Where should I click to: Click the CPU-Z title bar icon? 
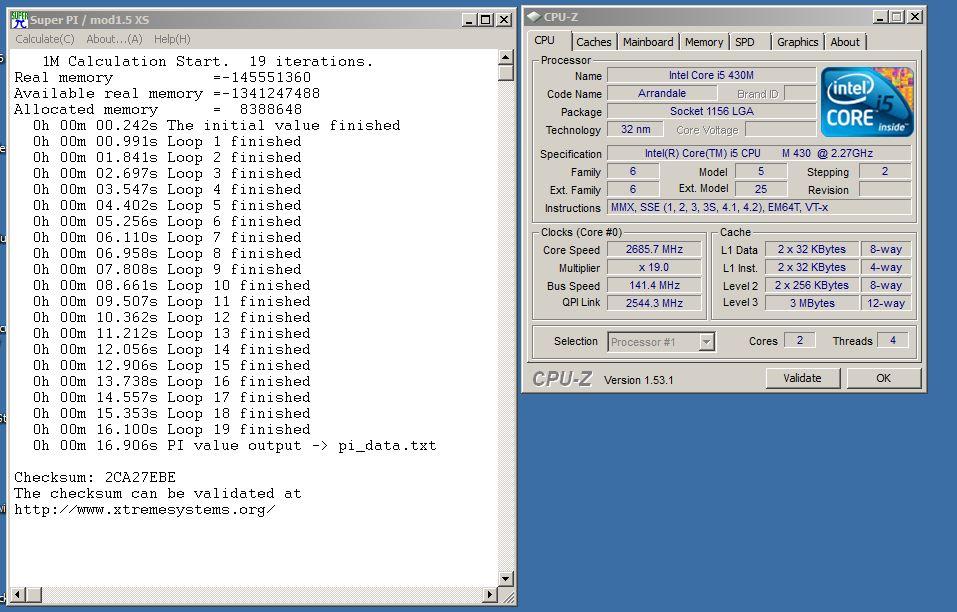click(x=533, y=16)
